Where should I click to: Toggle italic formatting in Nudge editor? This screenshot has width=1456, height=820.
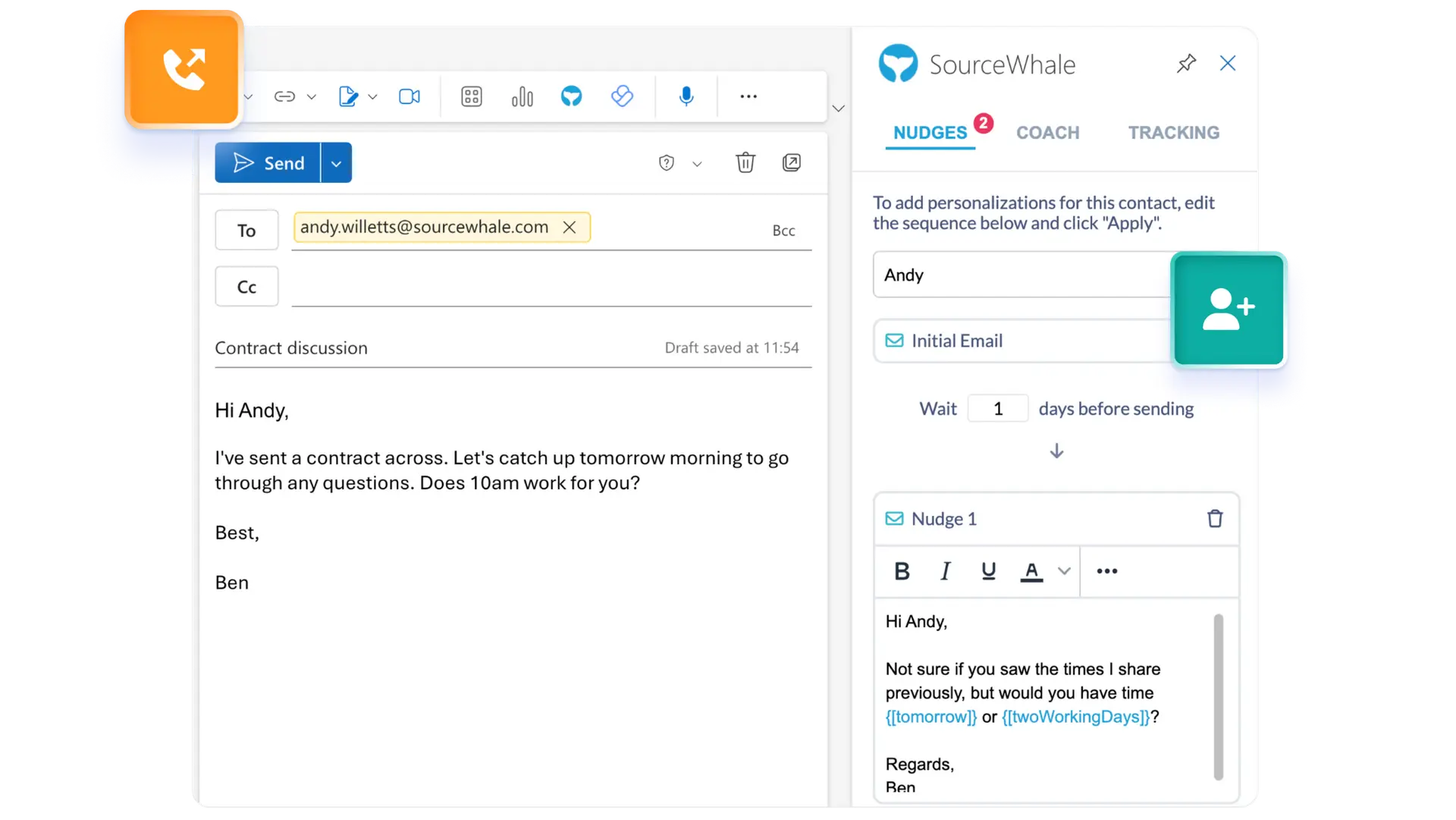pos(945,570)
